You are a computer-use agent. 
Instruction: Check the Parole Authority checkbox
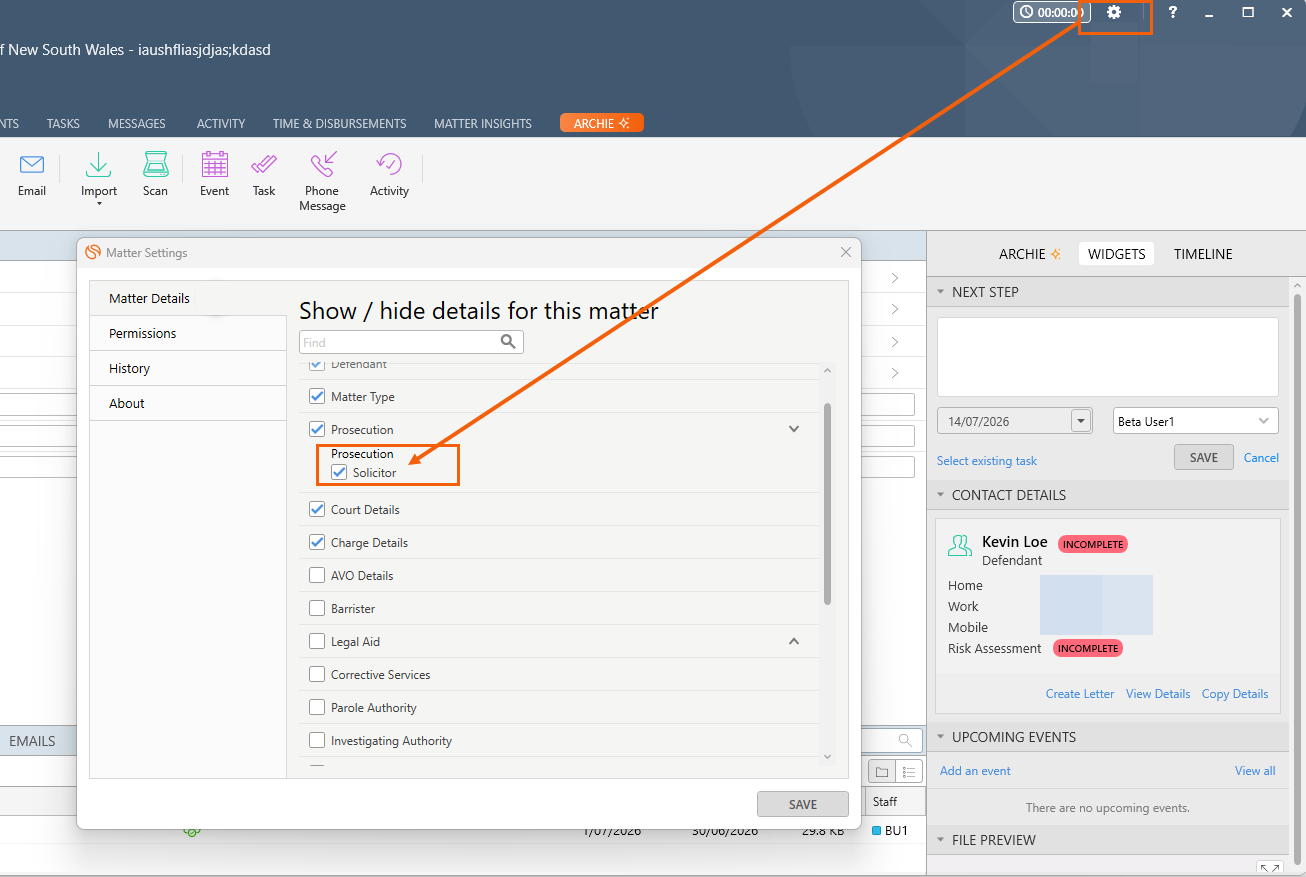point(317,707)
